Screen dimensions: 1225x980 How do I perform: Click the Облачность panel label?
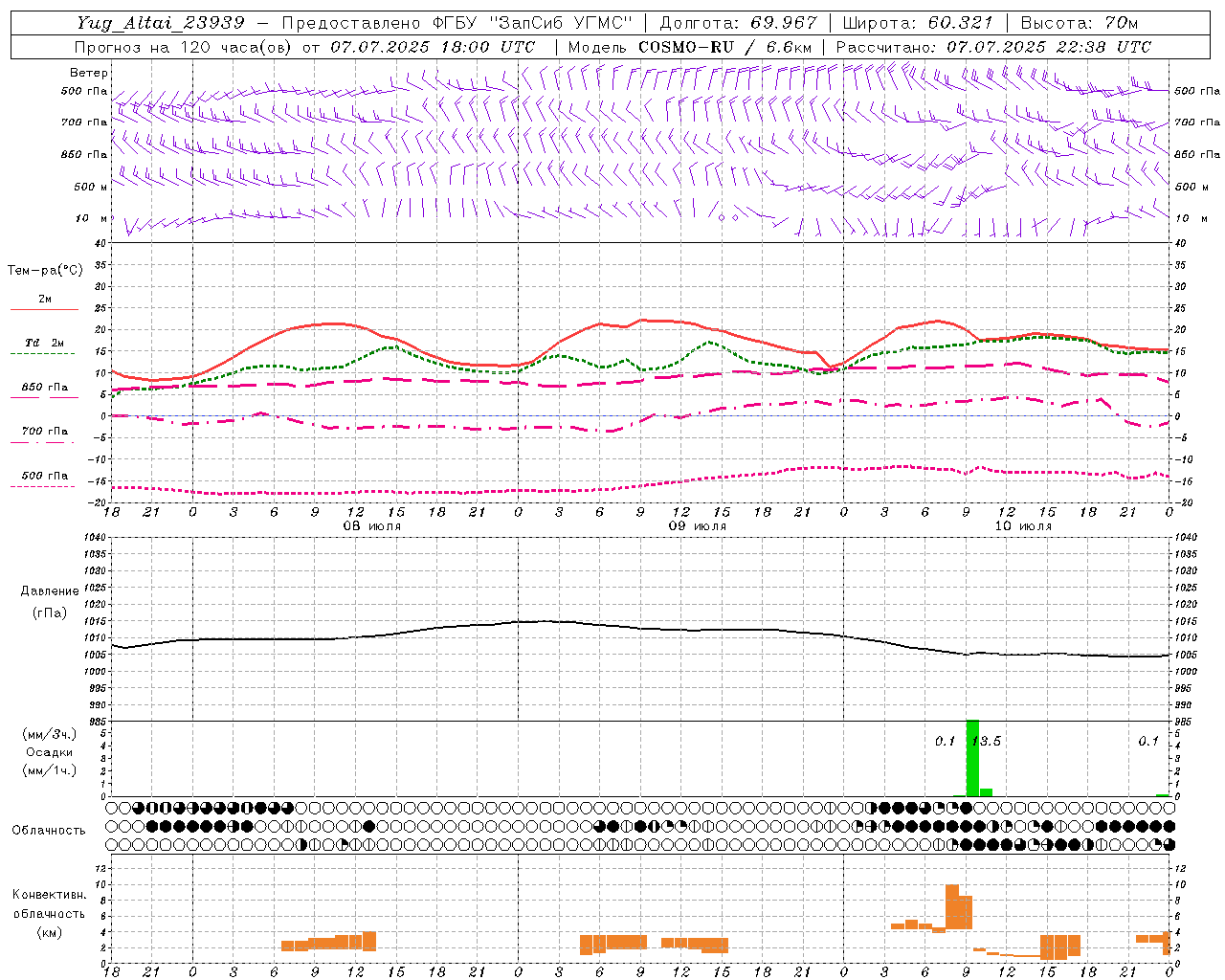(49, 830)
